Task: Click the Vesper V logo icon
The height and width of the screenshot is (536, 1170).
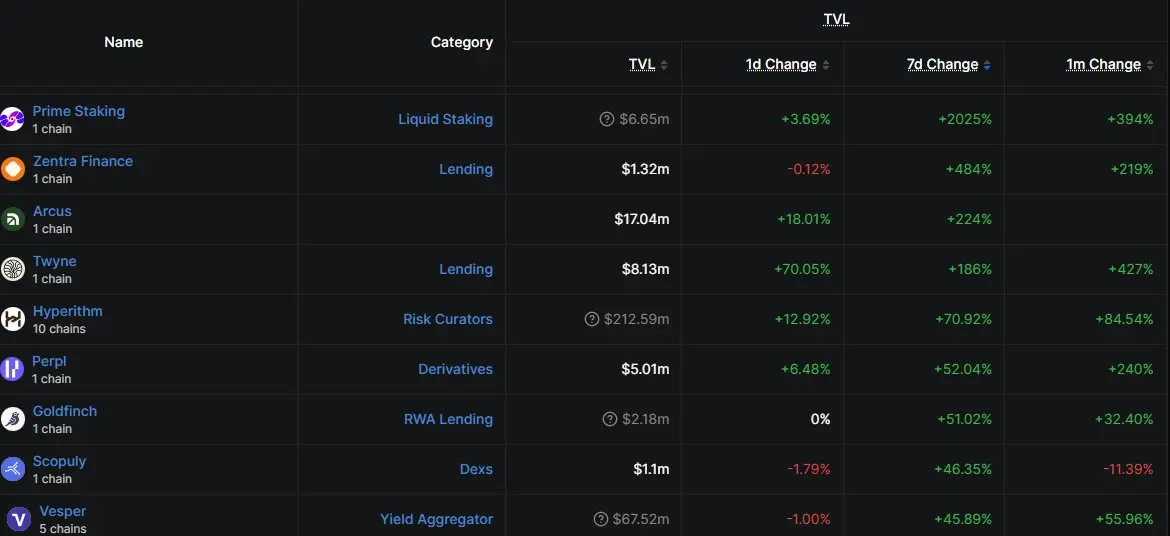Action: (19, 519)
